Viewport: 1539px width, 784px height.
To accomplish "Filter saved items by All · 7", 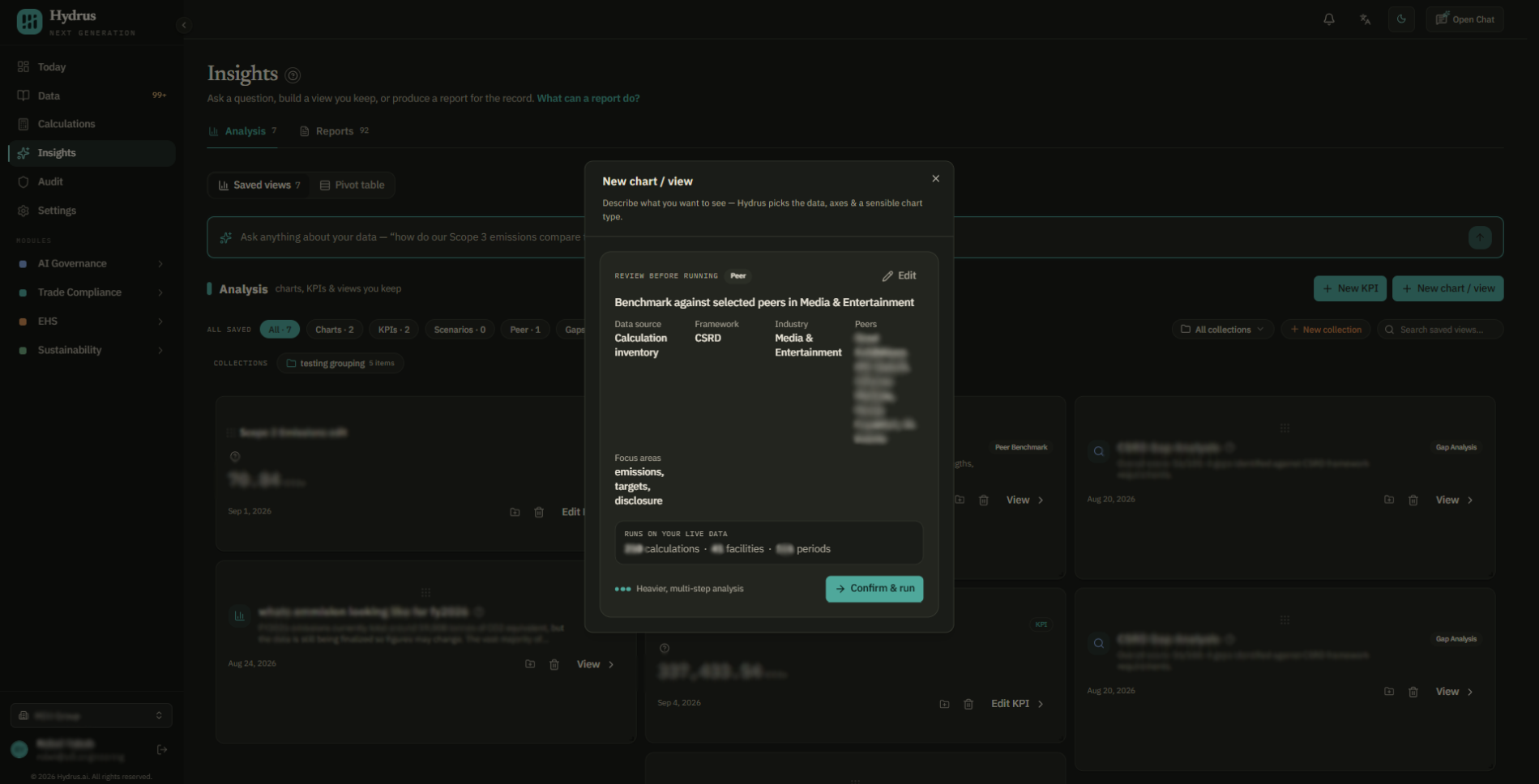I will click(280, 330).
